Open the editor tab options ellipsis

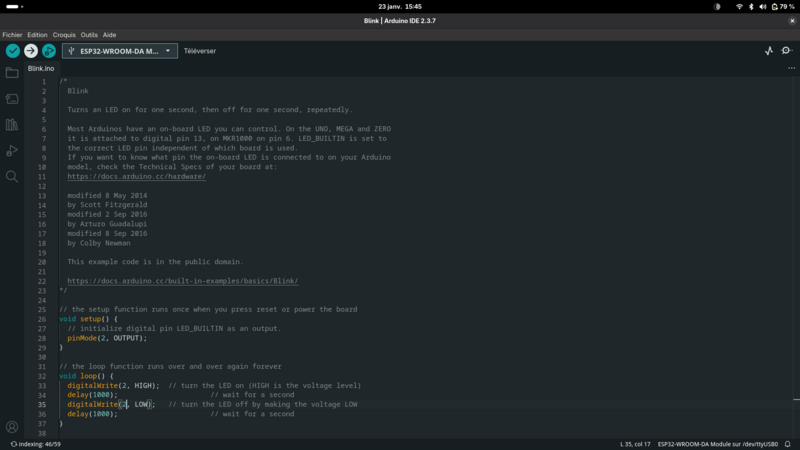tap(791, 68)
